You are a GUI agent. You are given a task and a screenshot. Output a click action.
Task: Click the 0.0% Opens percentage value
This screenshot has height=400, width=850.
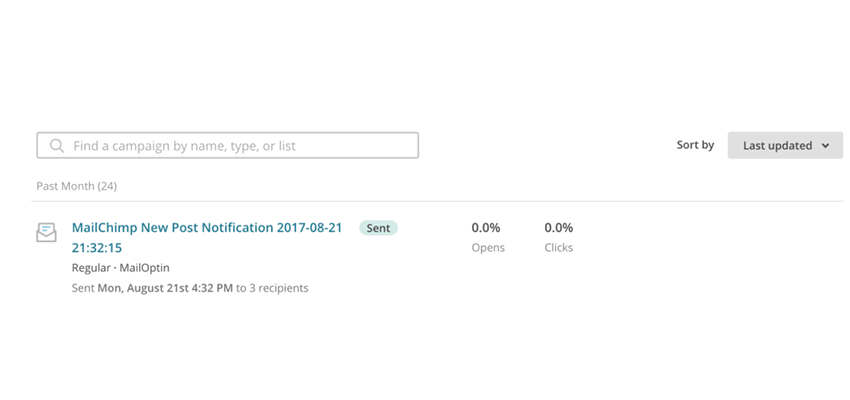coord(486,228)
